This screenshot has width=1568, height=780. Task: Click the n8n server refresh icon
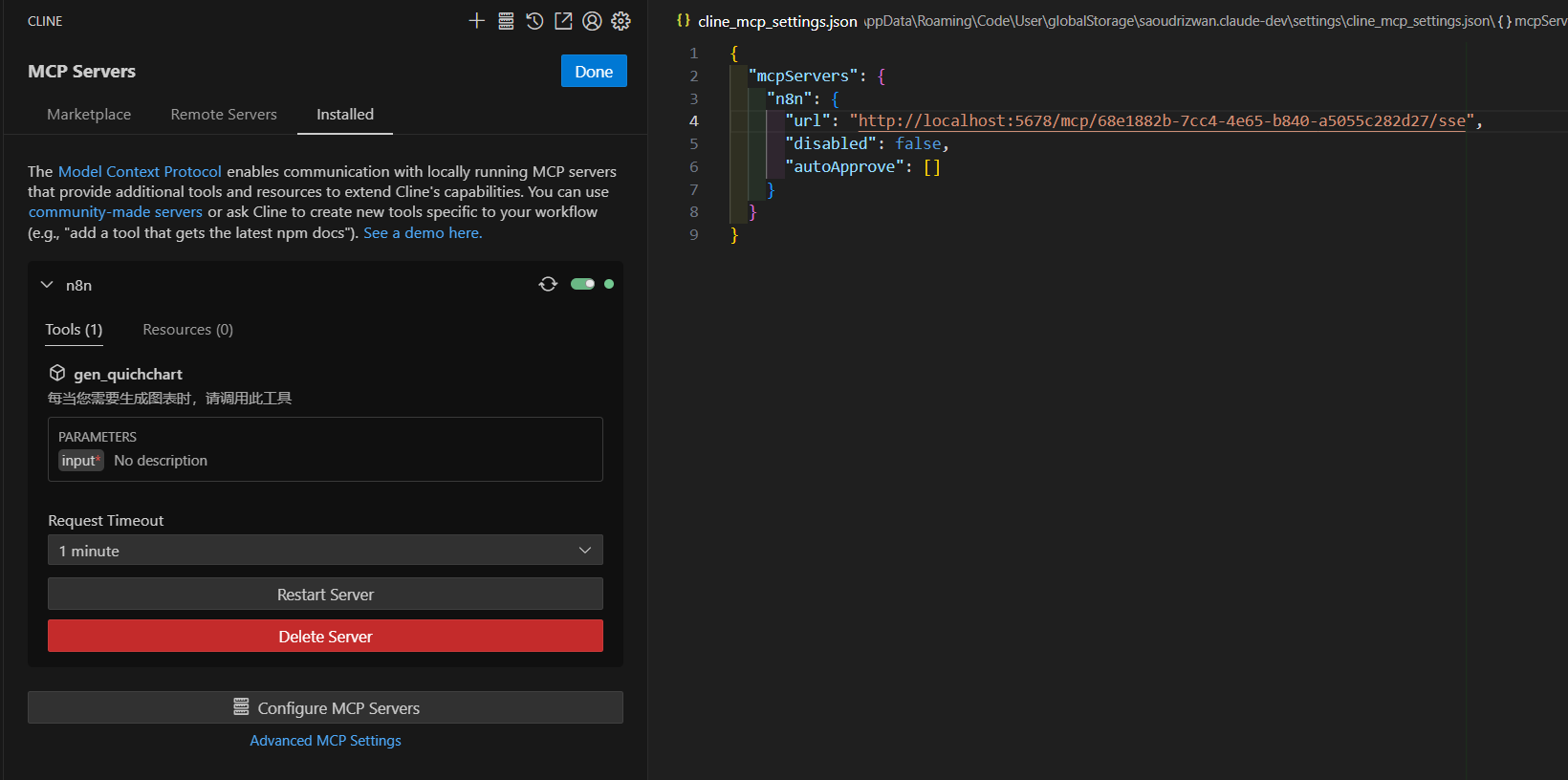coord(548,284)
